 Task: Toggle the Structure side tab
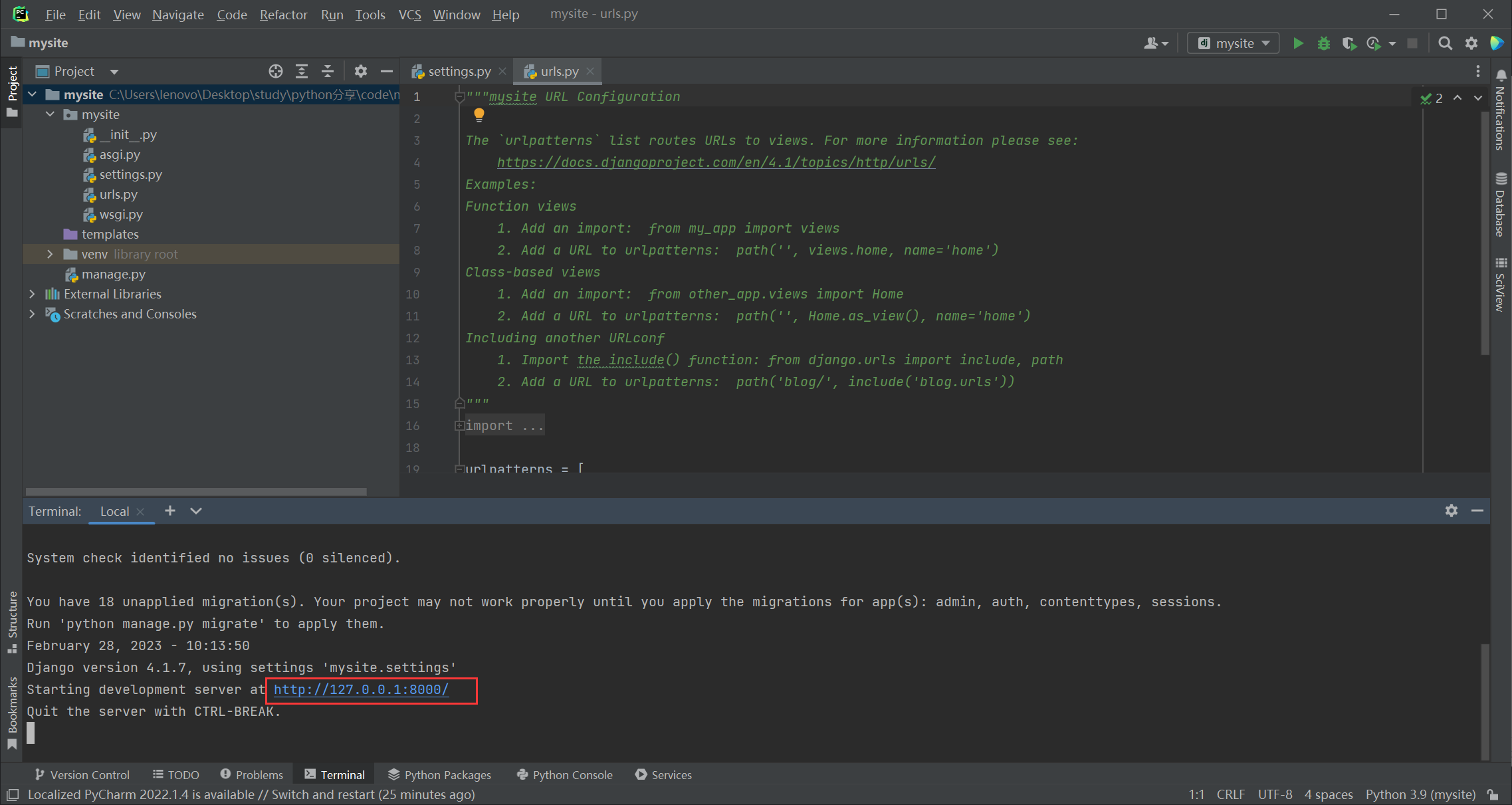pyautogui.click(x=12, y=622)
